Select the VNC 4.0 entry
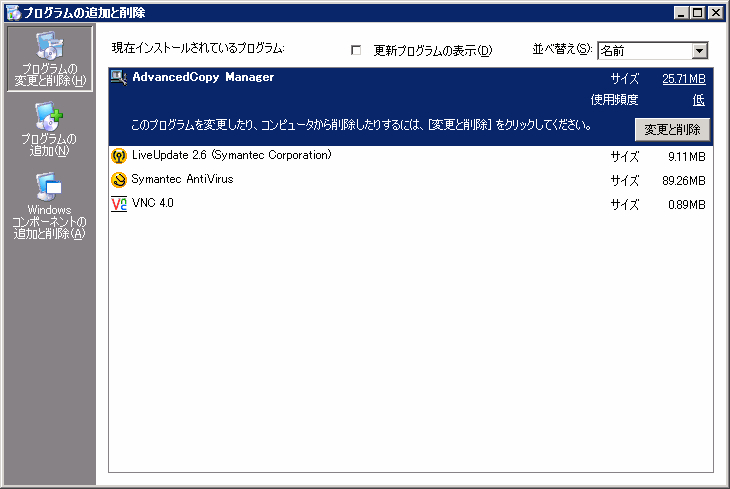Image resolution: width=730 pixels, height=489 pixels. (411, 204)
